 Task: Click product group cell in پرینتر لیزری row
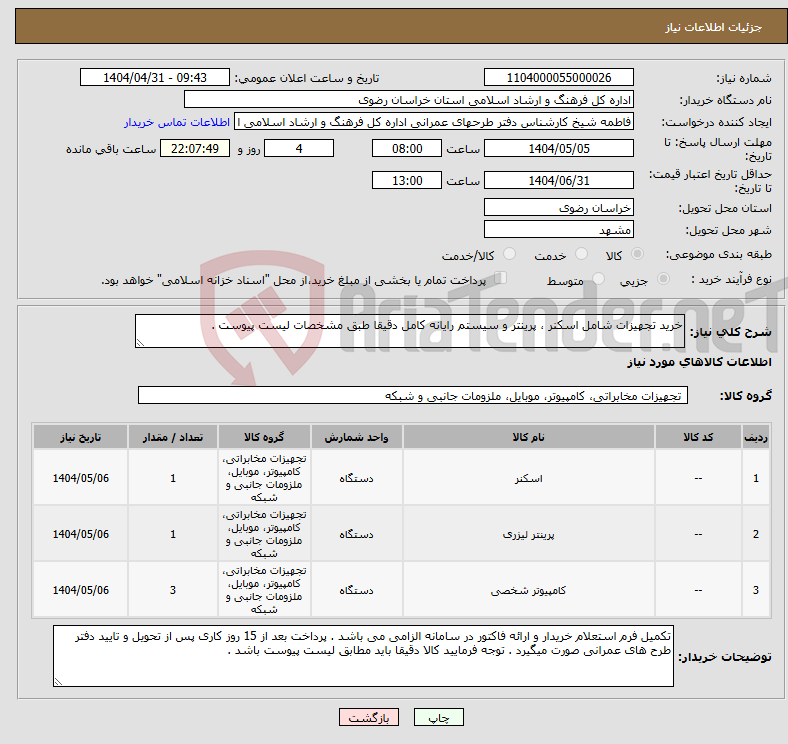pos(264,534)
